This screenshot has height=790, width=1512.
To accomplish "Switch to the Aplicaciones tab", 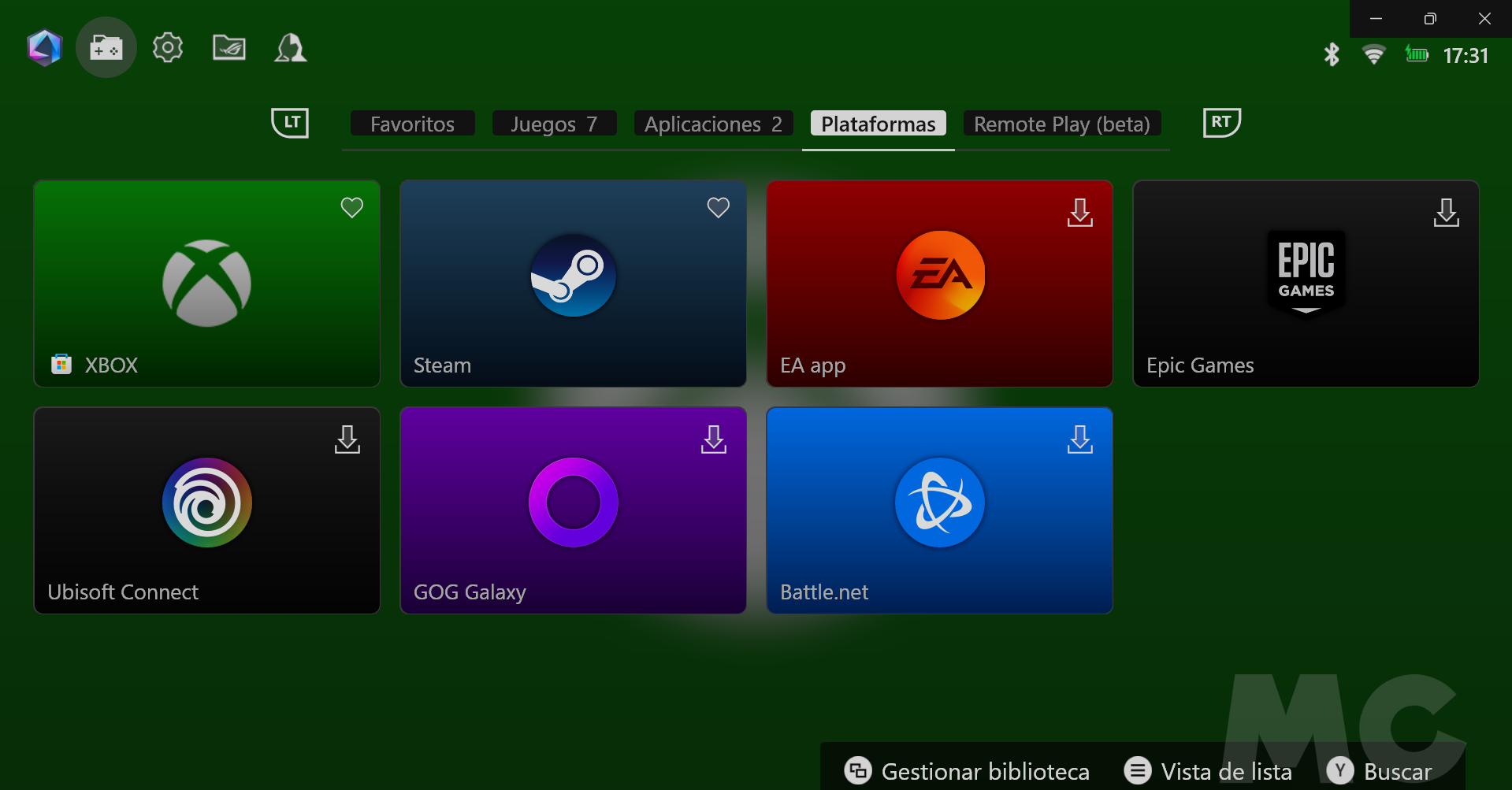I will (713, 124).
